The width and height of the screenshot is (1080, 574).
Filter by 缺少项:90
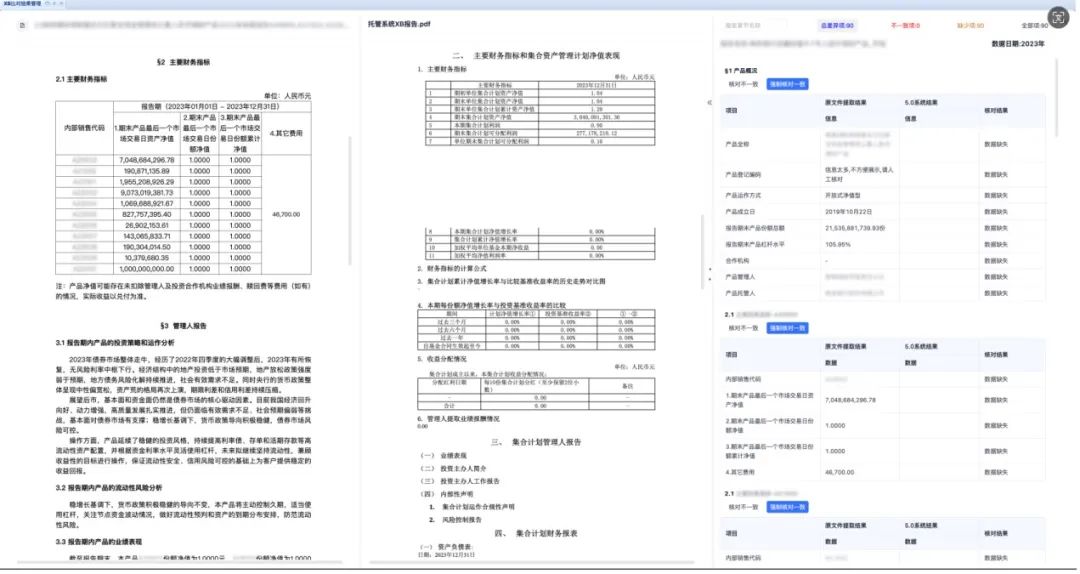click(x=970, y=25)
